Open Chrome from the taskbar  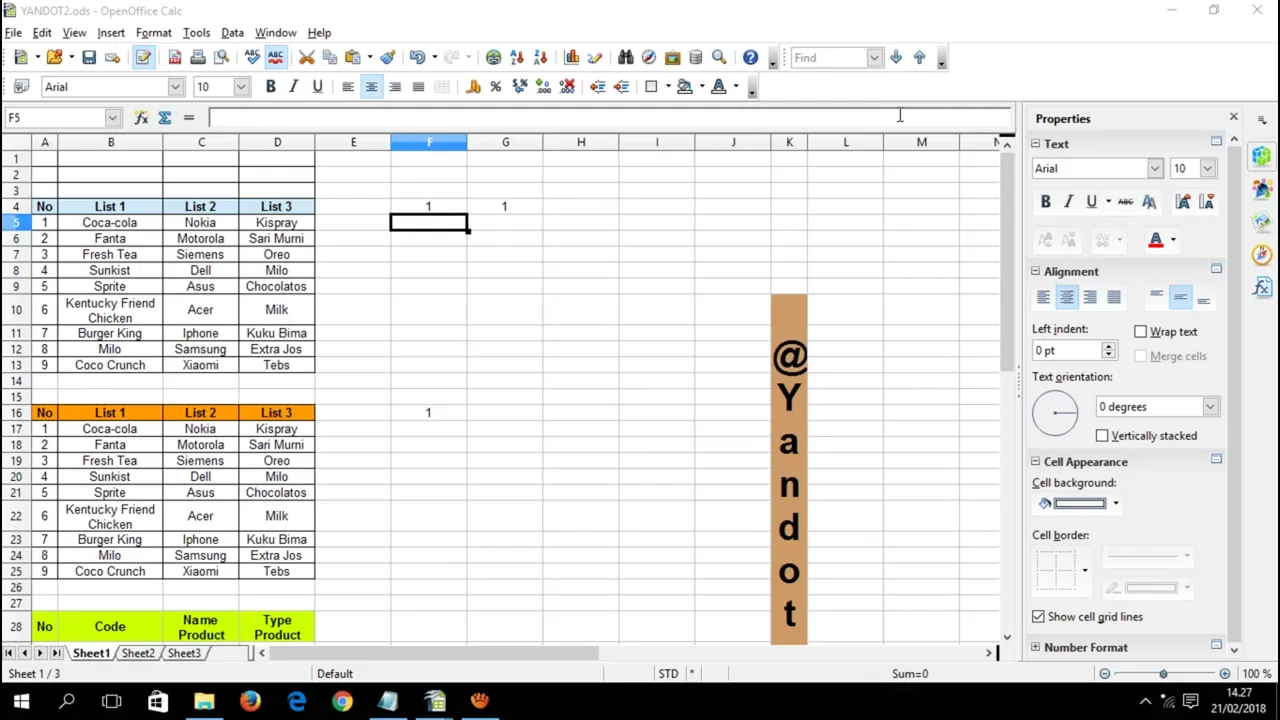342,702
